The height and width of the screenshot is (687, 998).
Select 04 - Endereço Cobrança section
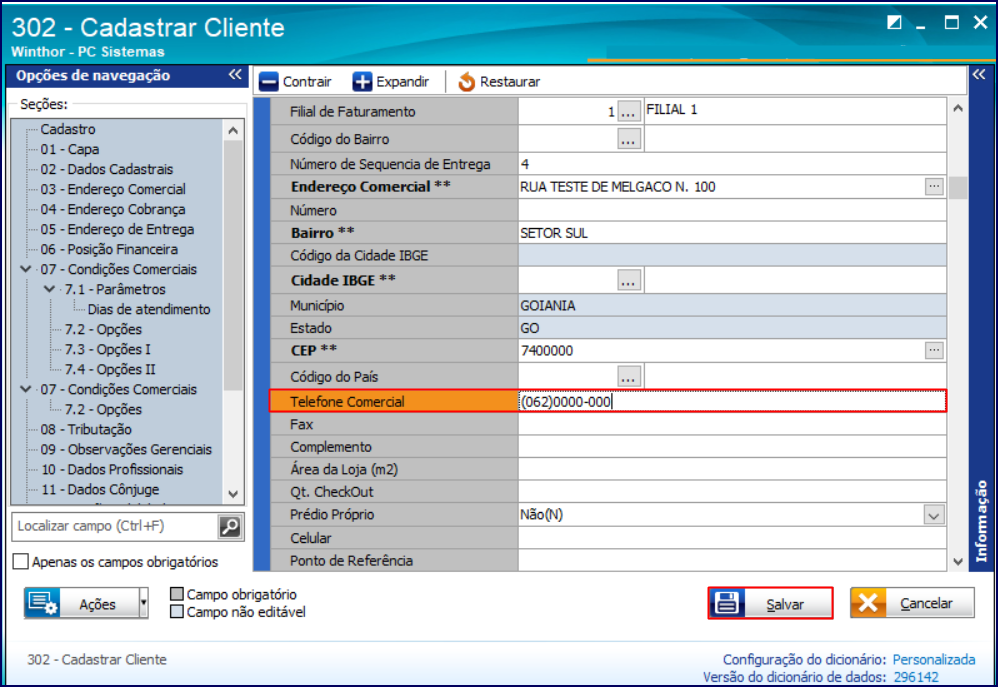(x=113, y=209)
